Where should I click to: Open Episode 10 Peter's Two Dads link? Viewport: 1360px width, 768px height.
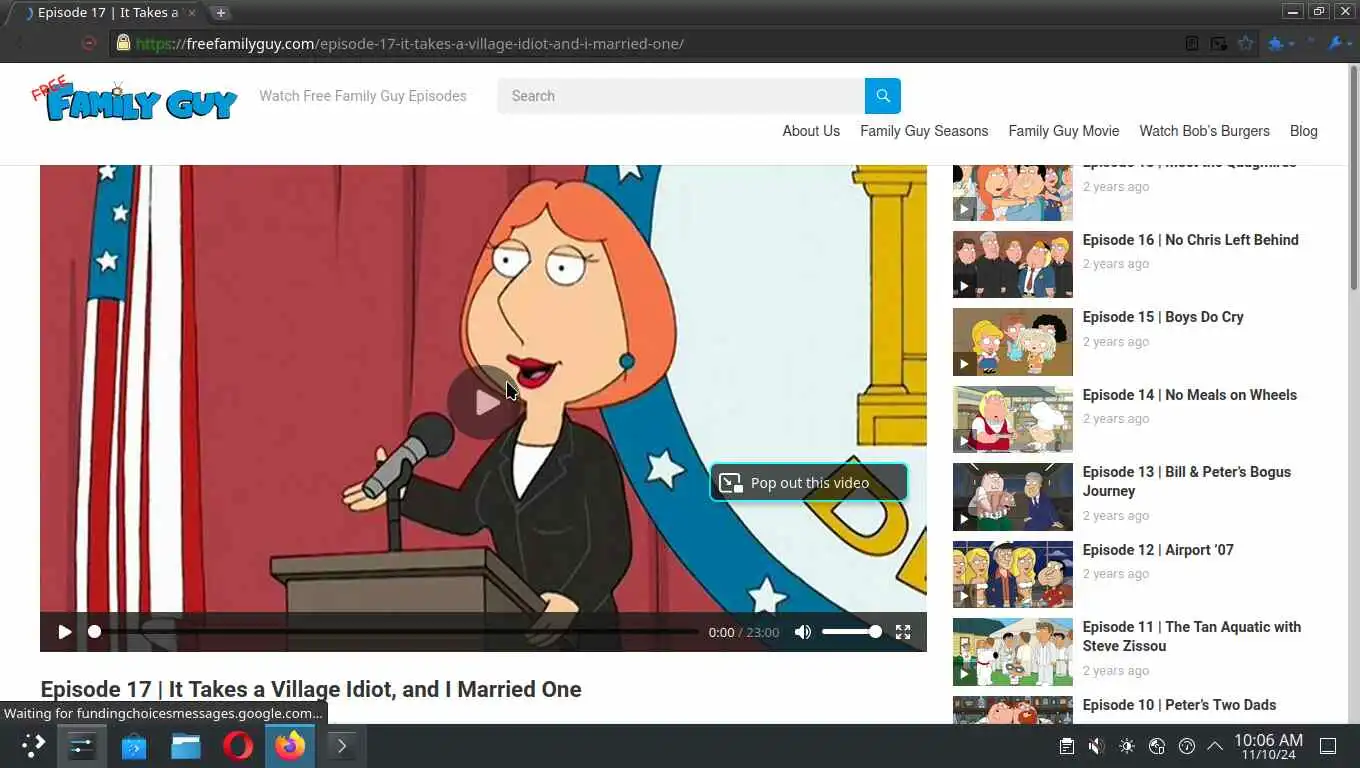[1179, 705]
